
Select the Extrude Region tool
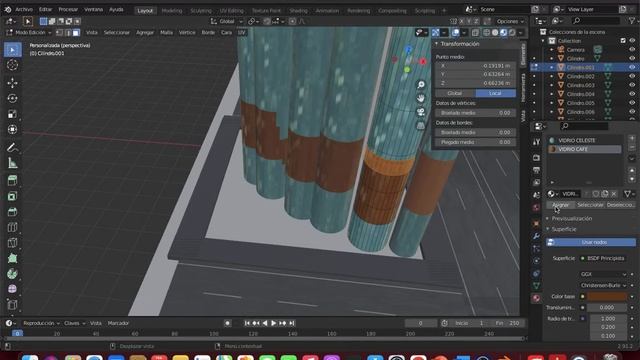(12, 196)
